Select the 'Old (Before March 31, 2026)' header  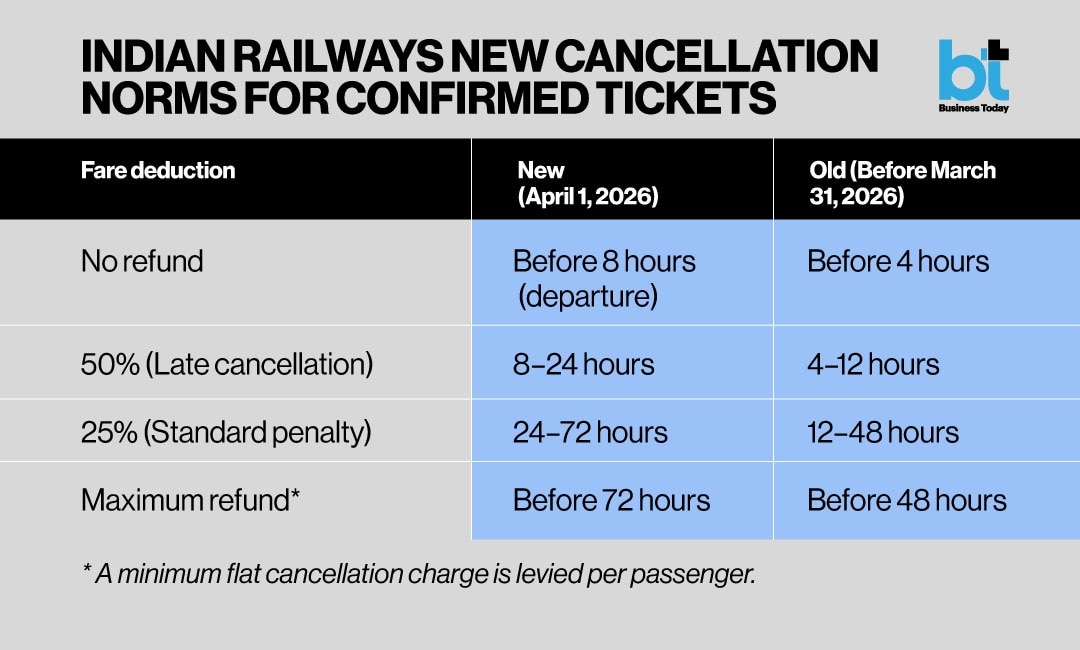pos(902,183)
